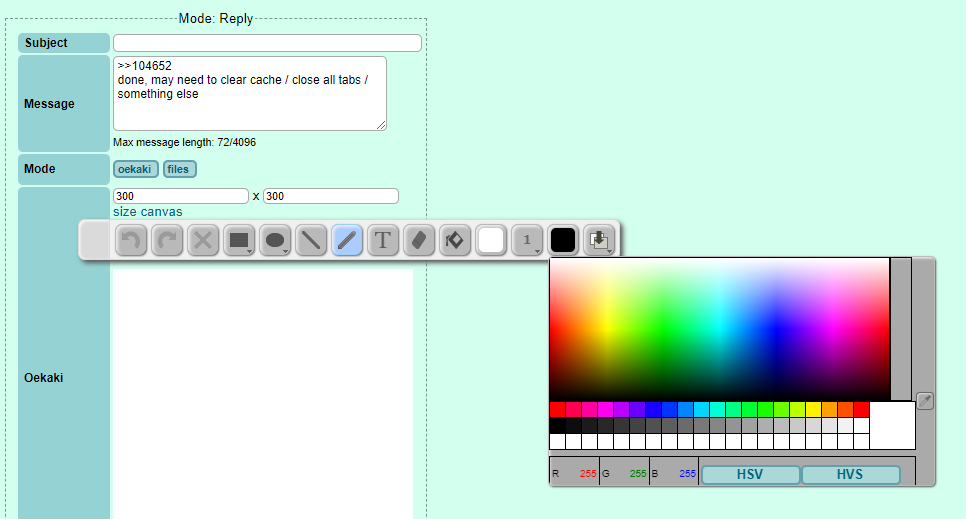The width and height of the screenshot is (966, 519).
Task: Click the Subject input field
Action: 267,43
